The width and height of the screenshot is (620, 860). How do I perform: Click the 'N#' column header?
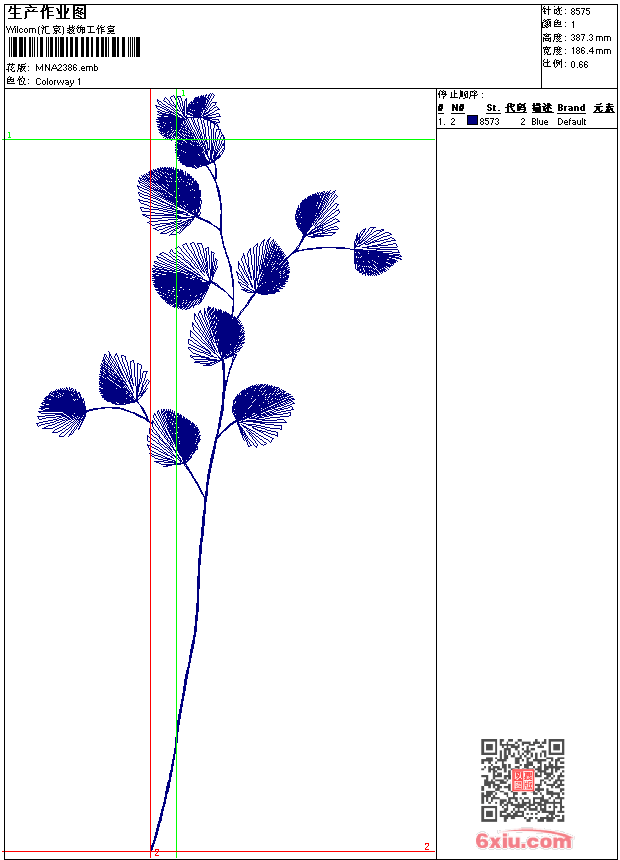(x=458, y=108)
